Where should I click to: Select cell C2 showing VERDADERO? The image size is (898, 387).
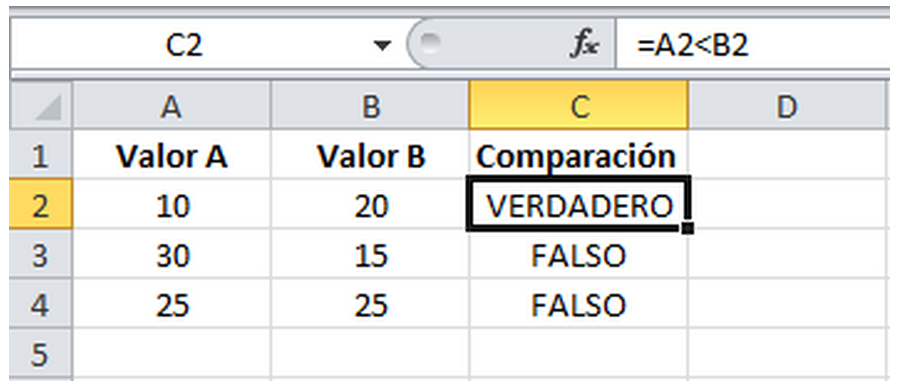pos(578,204)
